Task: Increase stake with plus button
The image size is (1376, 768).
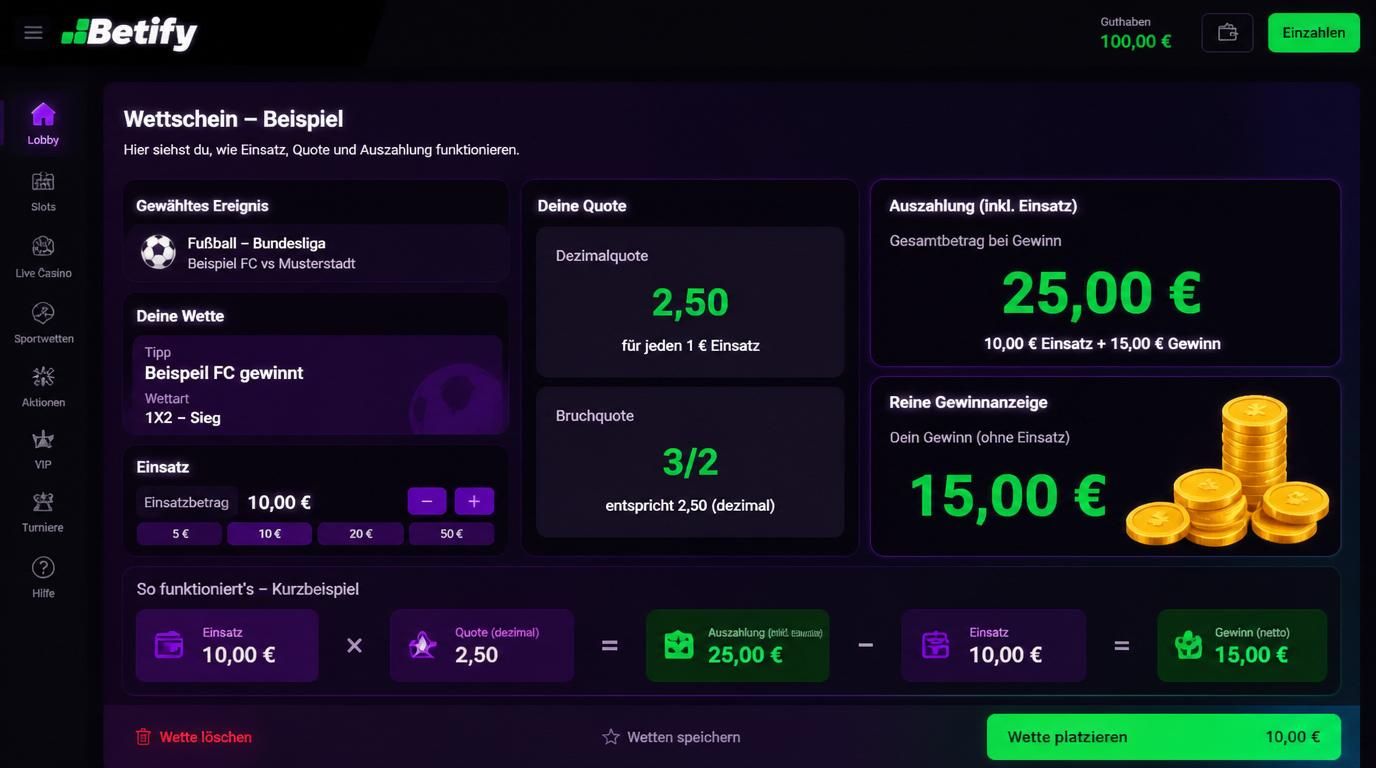Action: pos(474,502)
